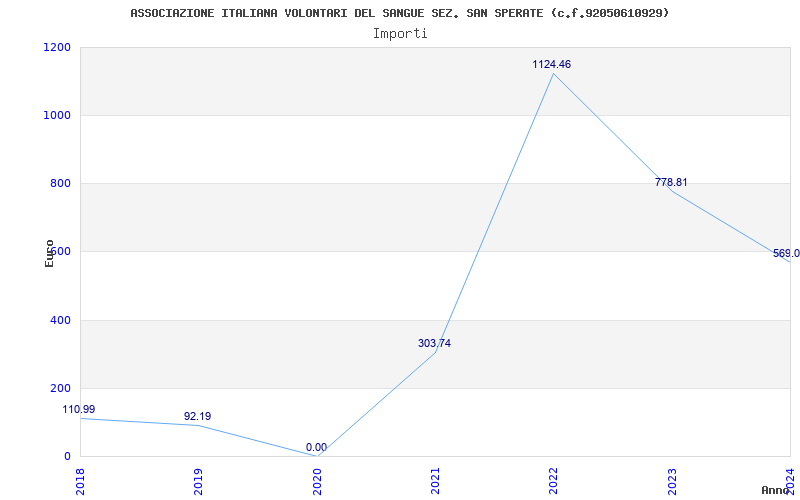Click the 303.74 data label
This screenshot has width=800, height=500.
pos(434,343)
